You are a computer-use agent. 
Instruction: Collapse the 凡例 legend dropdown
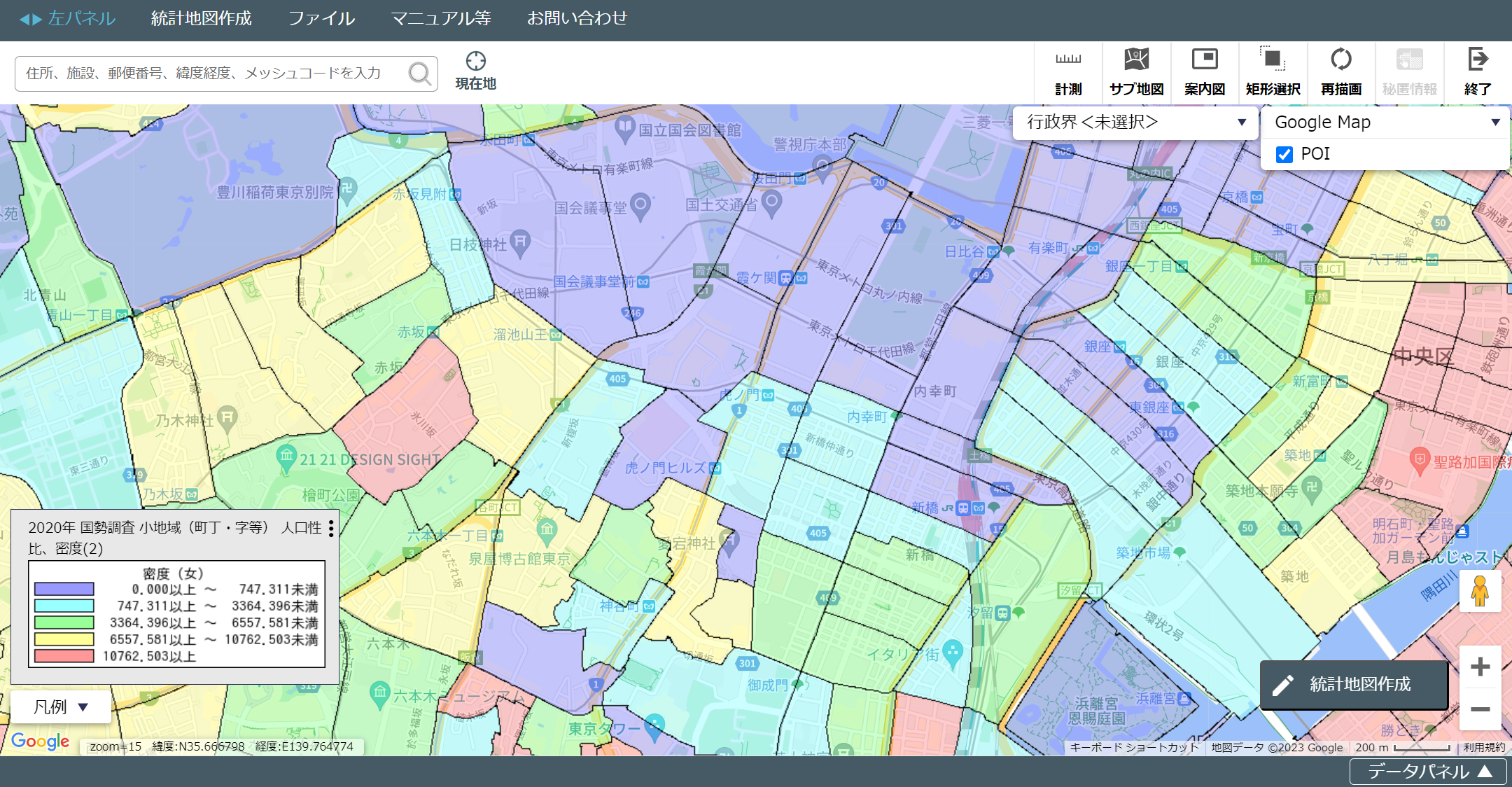[x=61, y=706]
